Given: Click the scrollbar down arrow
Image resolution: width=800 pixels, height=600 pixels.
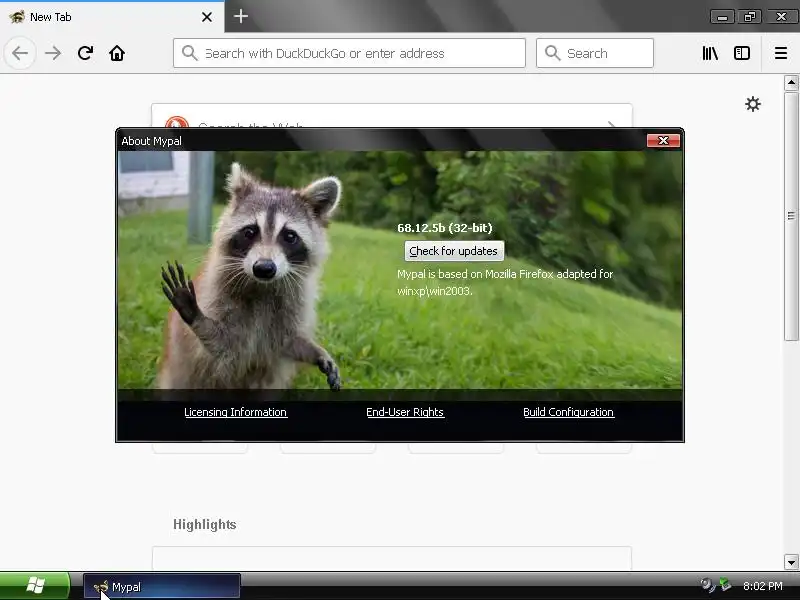Looking at the screenshot, I should tap(791, 562).
